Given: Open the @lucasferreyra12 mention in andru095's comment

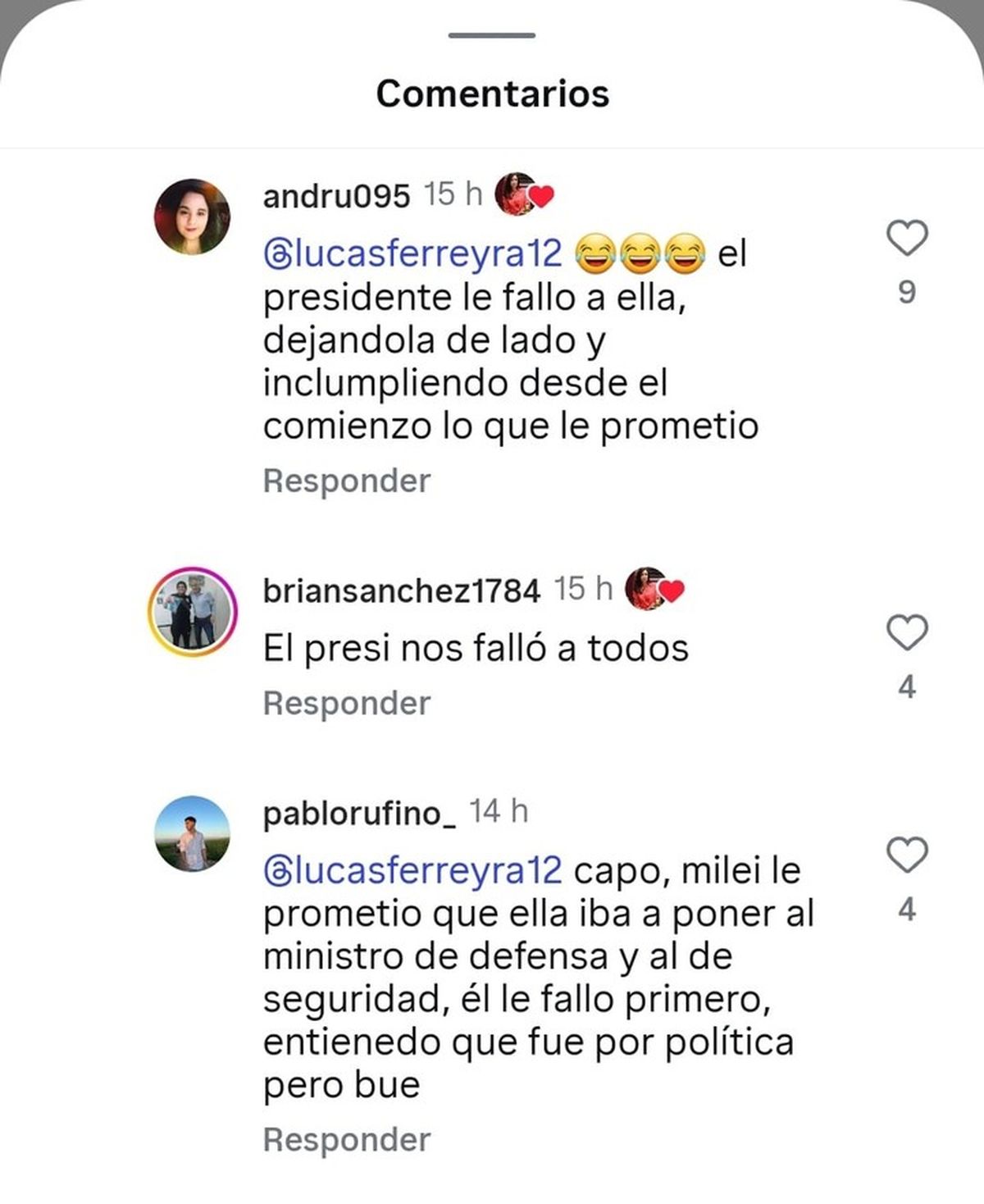Looking at the screenshot, I should 413,253.
